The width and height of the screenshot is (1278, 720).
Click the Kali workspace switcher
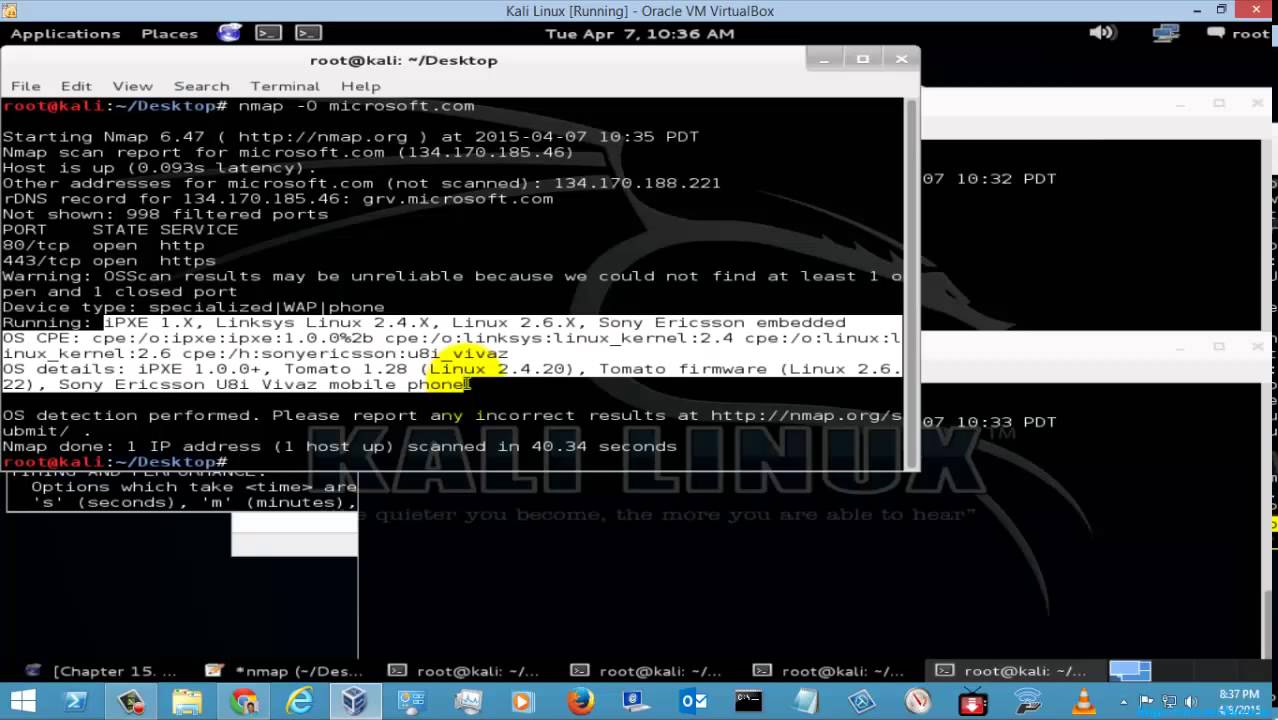[x=1130, y=671]
